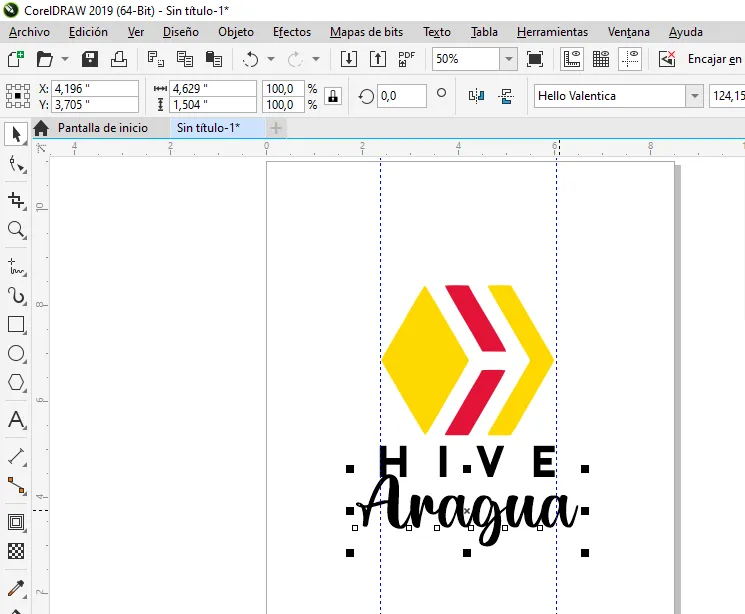Select the Polygon tool
The height and width of the screenshot is (614, 745).
(x=17, y=382)
